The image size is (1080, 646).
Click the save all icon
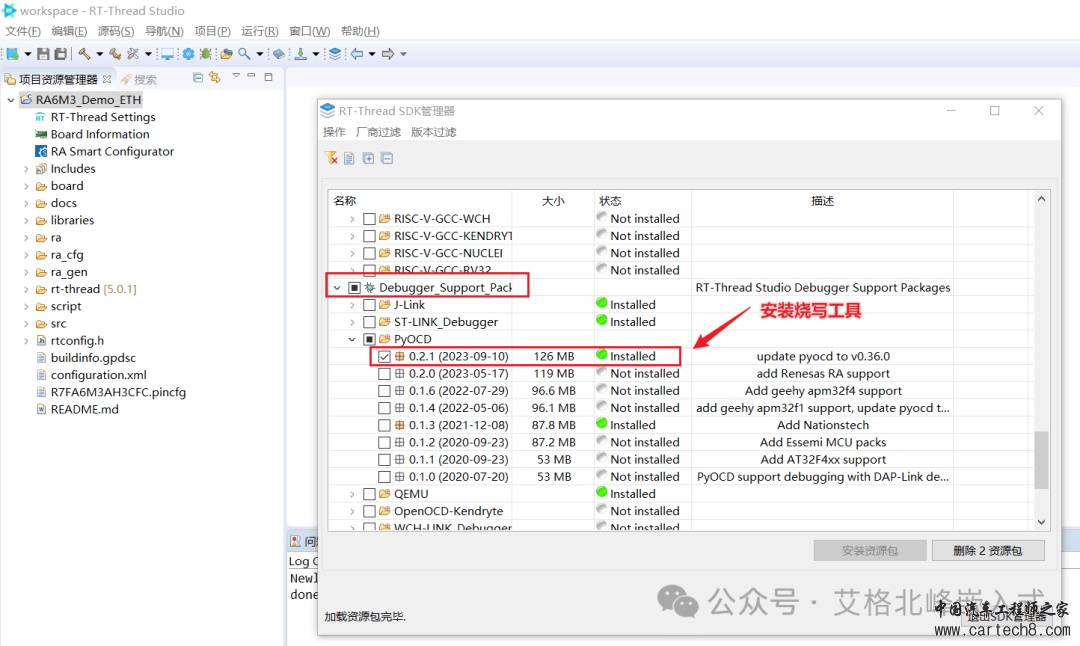tap(61, 54)
